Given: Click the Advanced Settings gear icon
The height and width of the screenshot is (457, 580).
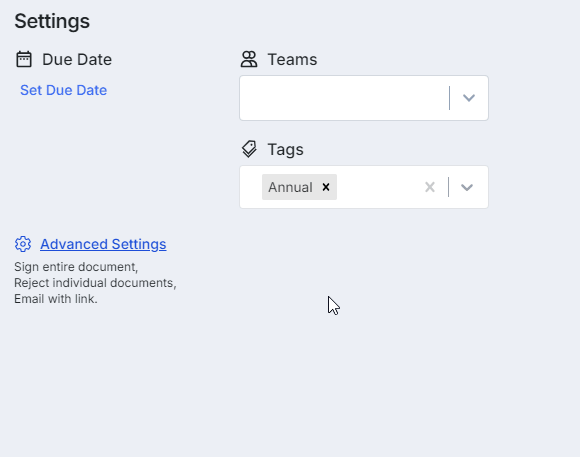Looking at the screenshot, I should click(23, 244).
